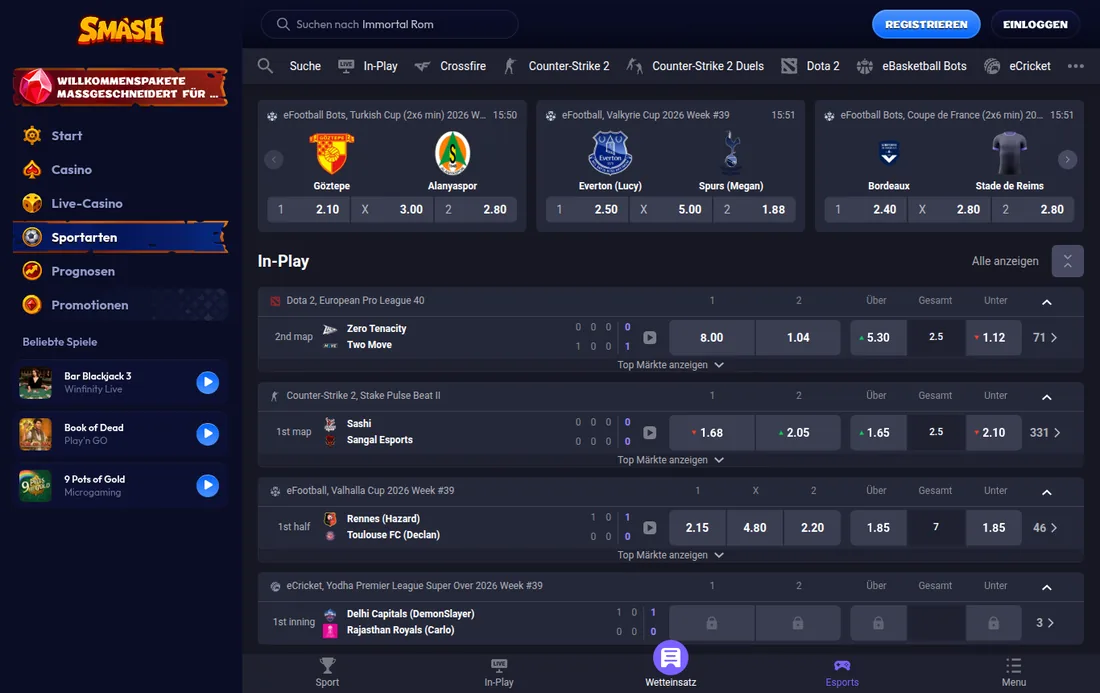The width and height of the screenshot is (1100, 693).
Task: Select eCricket category
Action: [1017, 66]
